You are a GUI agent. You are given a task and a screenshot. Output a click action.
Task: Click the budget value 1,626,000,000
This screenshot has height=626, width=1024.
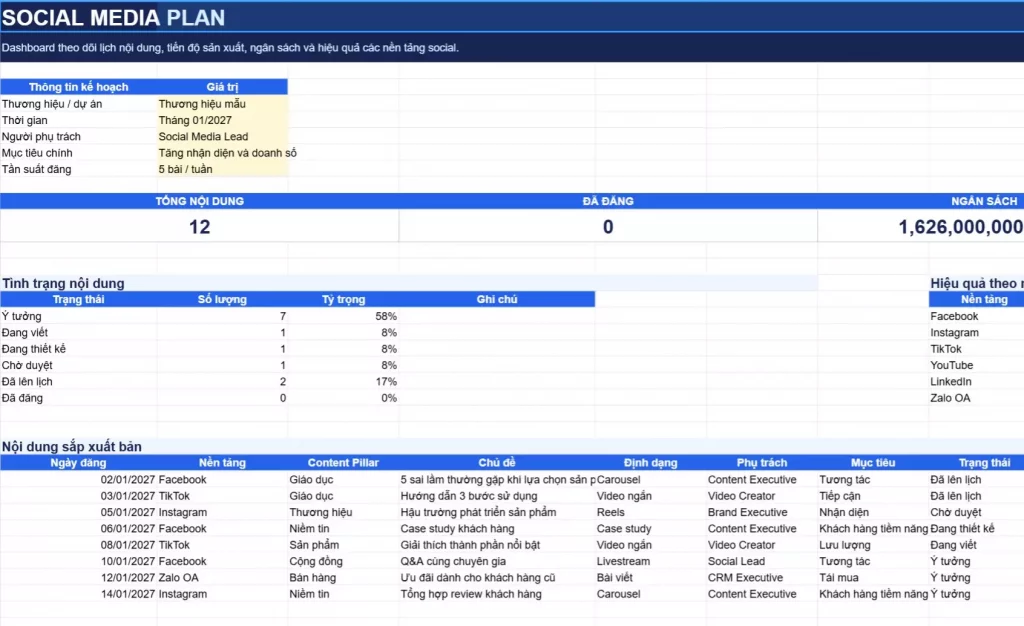coord(921,227)
